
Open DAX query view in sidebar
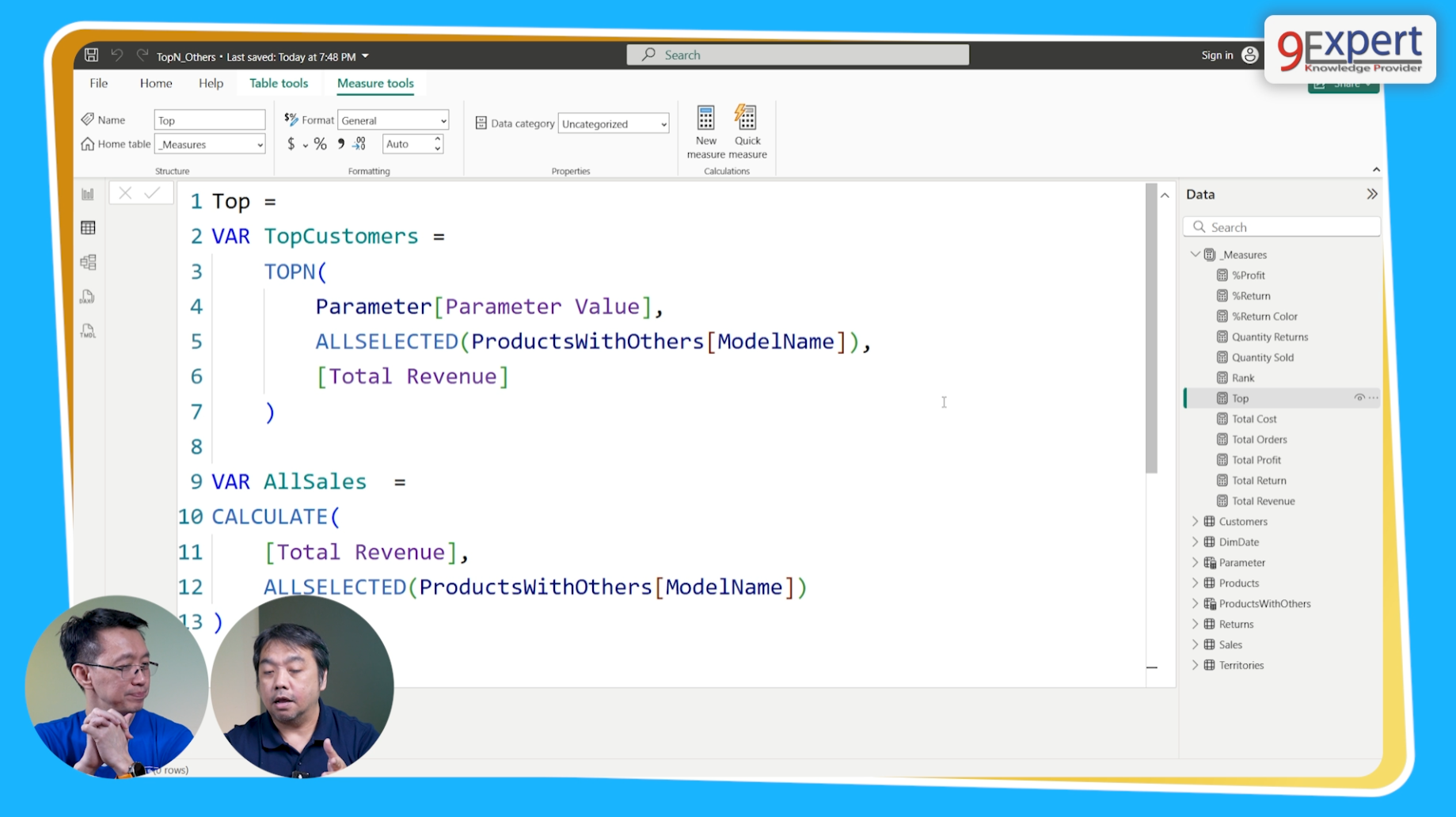pyautogui.click(x=88, y=297)
